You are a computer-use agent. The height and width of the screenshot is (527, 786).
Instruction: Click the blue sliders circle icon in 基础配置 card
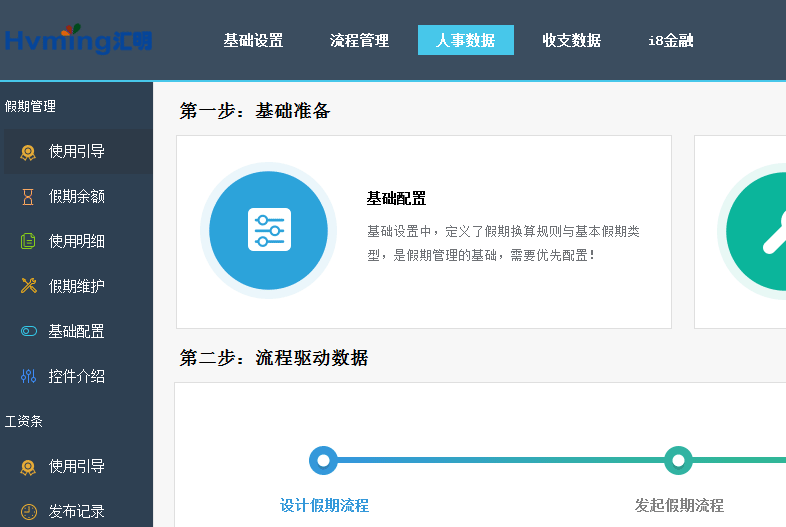tap(268, 230)
